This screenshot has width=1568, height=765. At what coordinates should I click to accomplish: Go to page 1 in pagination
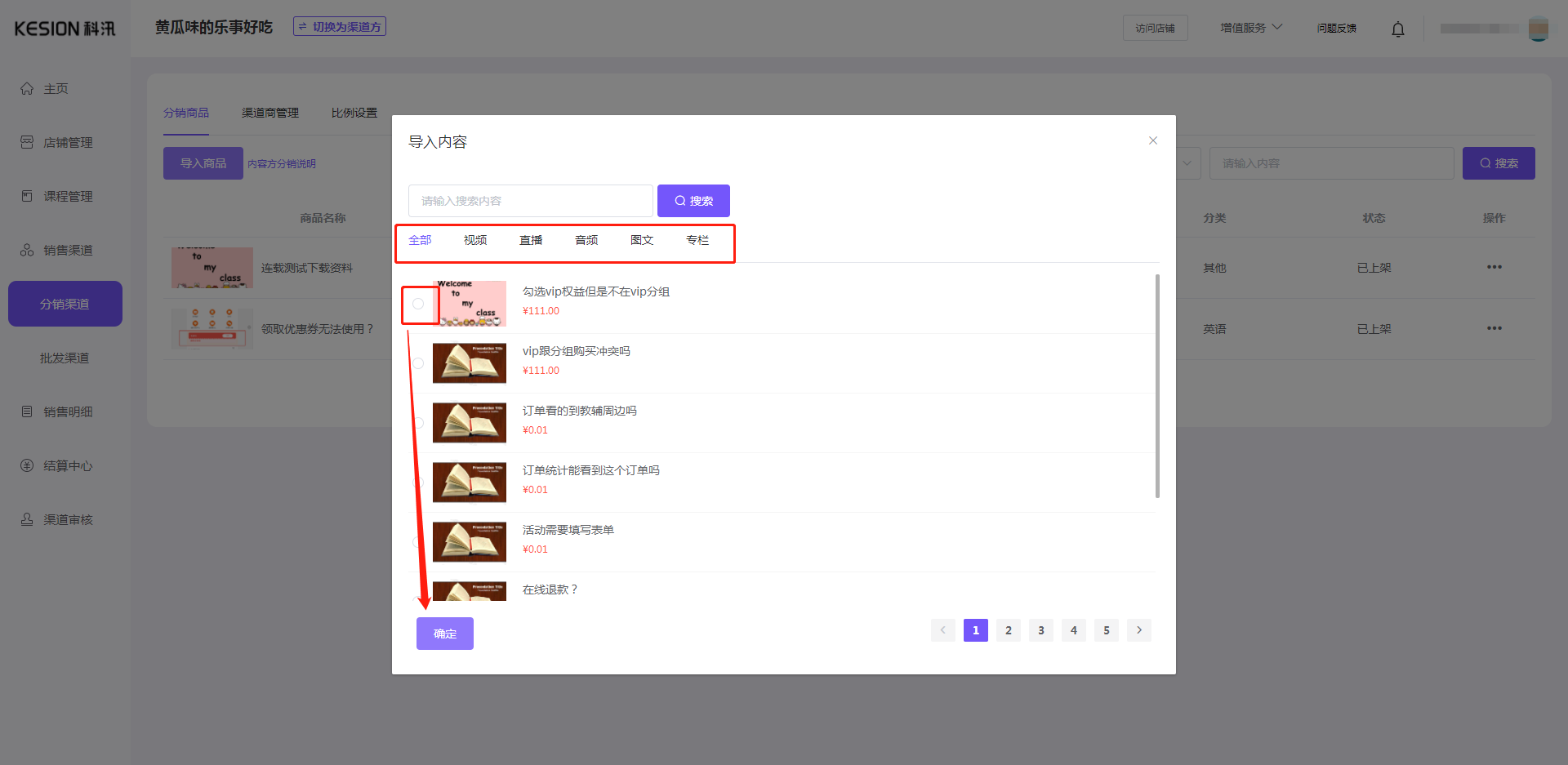[976, 630]
